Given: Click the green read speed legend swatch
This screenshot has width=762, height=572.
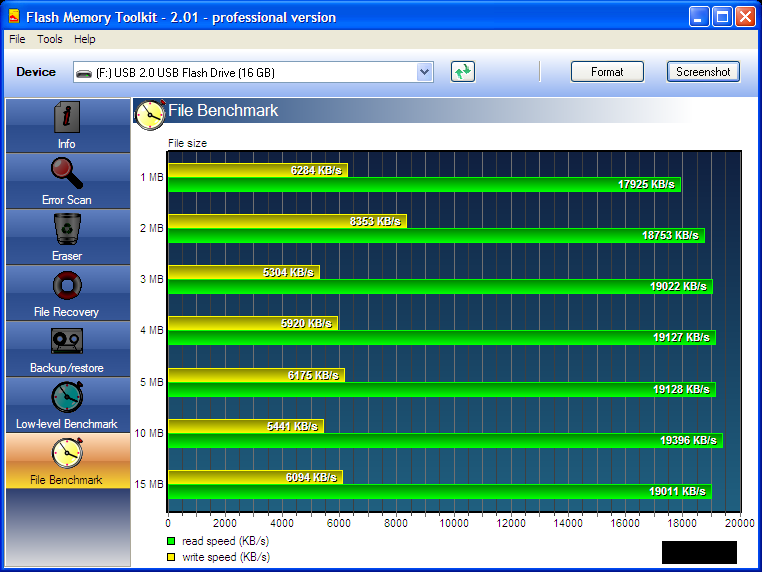Looking at the screenshot, I should click(171, 541).
